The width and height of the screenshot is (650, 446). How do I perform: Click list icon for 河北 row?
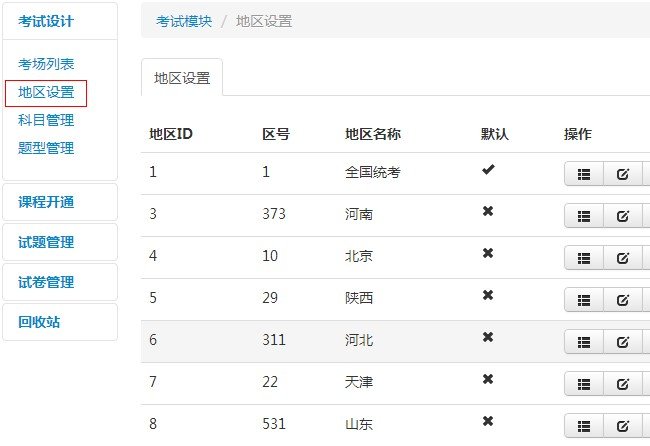(584, 342)
